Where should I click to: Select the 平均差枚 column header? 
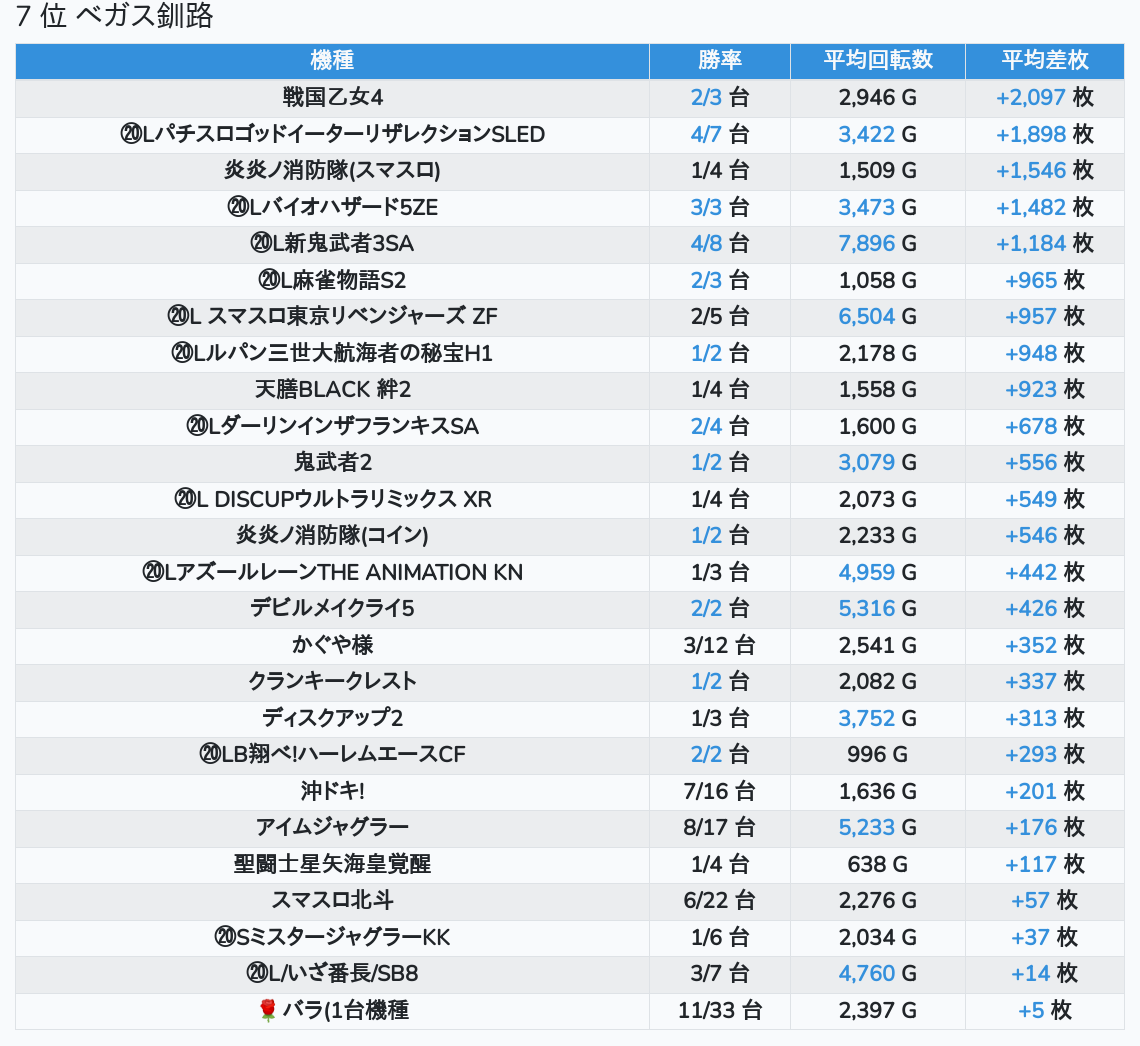coord(1044,60)
